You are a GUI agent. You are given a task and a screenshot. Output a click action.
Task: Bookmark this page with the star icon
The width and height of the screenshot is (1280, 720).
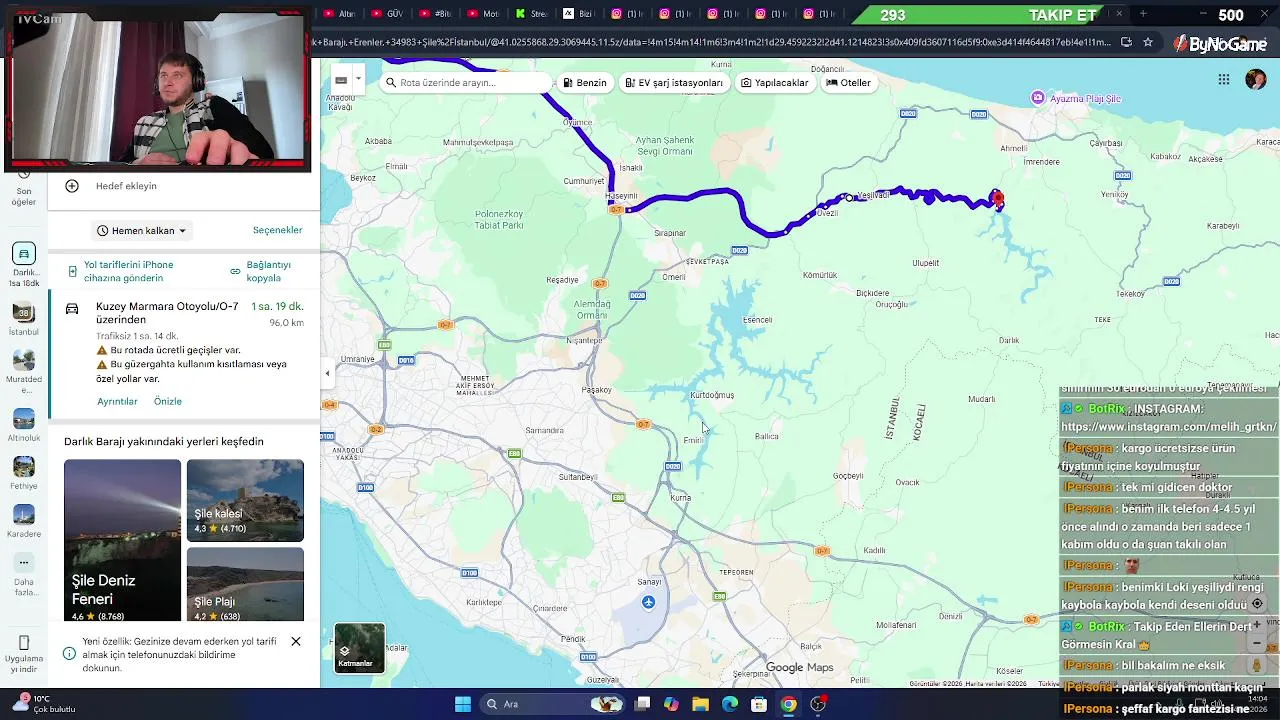tap(1148, 42)
